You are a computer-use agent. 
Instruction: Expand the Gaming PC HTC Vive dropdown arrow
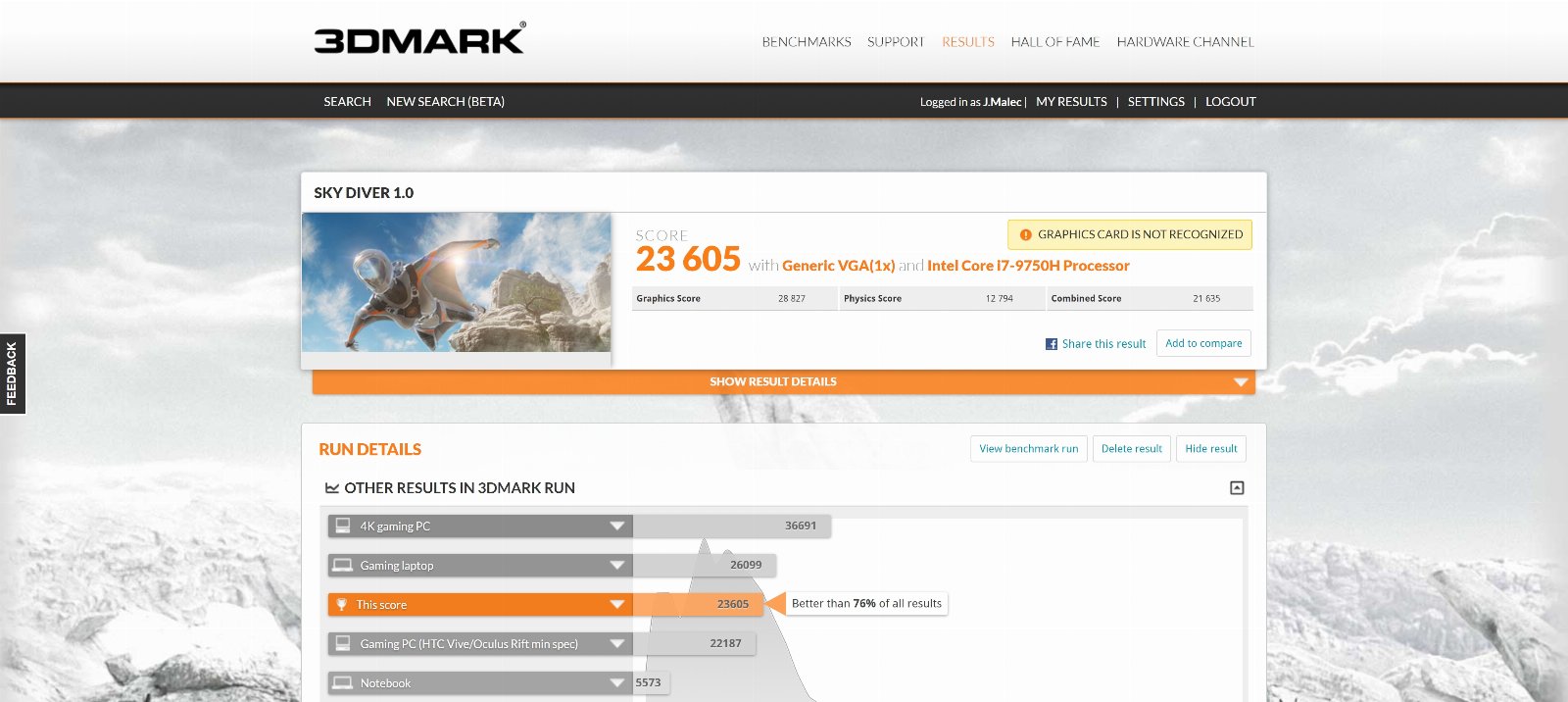(617, 643)
